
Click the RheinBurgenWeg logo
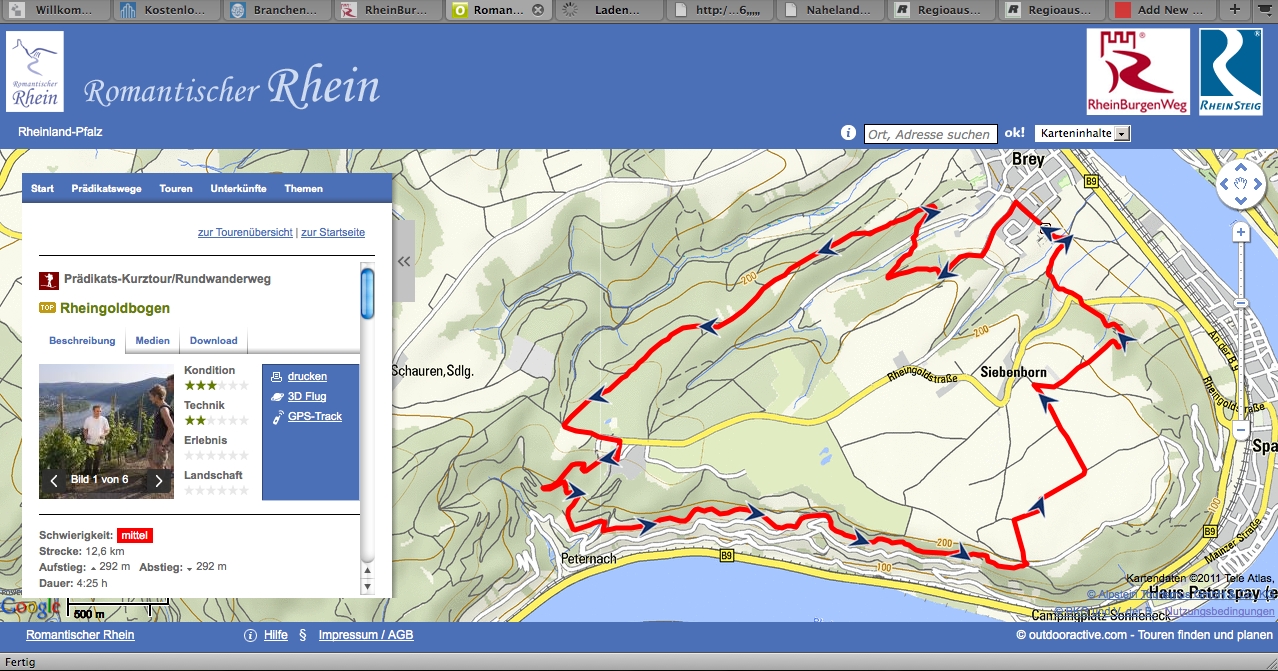coord(1138,71)
